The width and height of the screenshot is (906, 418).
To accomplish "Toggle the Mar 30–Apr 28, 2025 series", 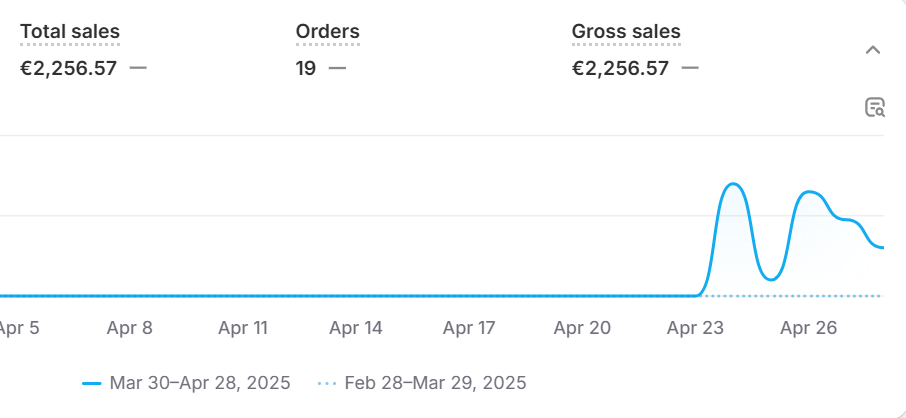I will click(200, 383).
